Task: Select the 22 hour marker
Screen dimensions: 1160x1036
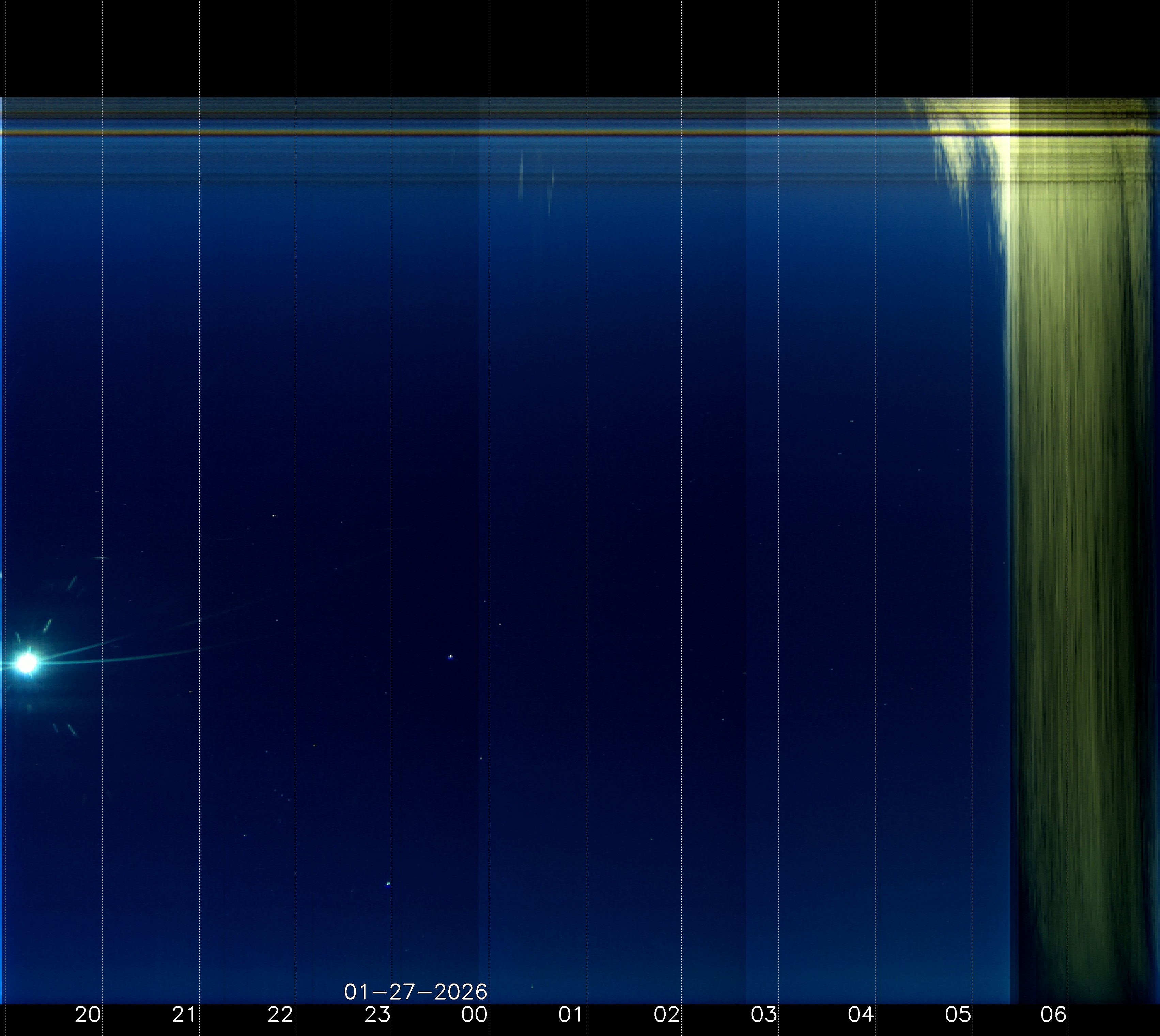Action: tap(280, 1015)
